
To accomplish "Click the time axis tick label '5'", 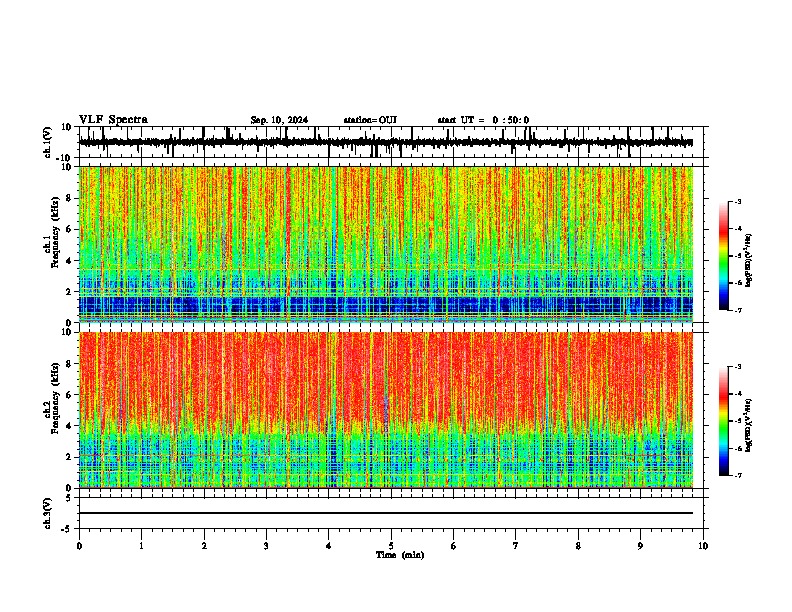I will (391, 546).
